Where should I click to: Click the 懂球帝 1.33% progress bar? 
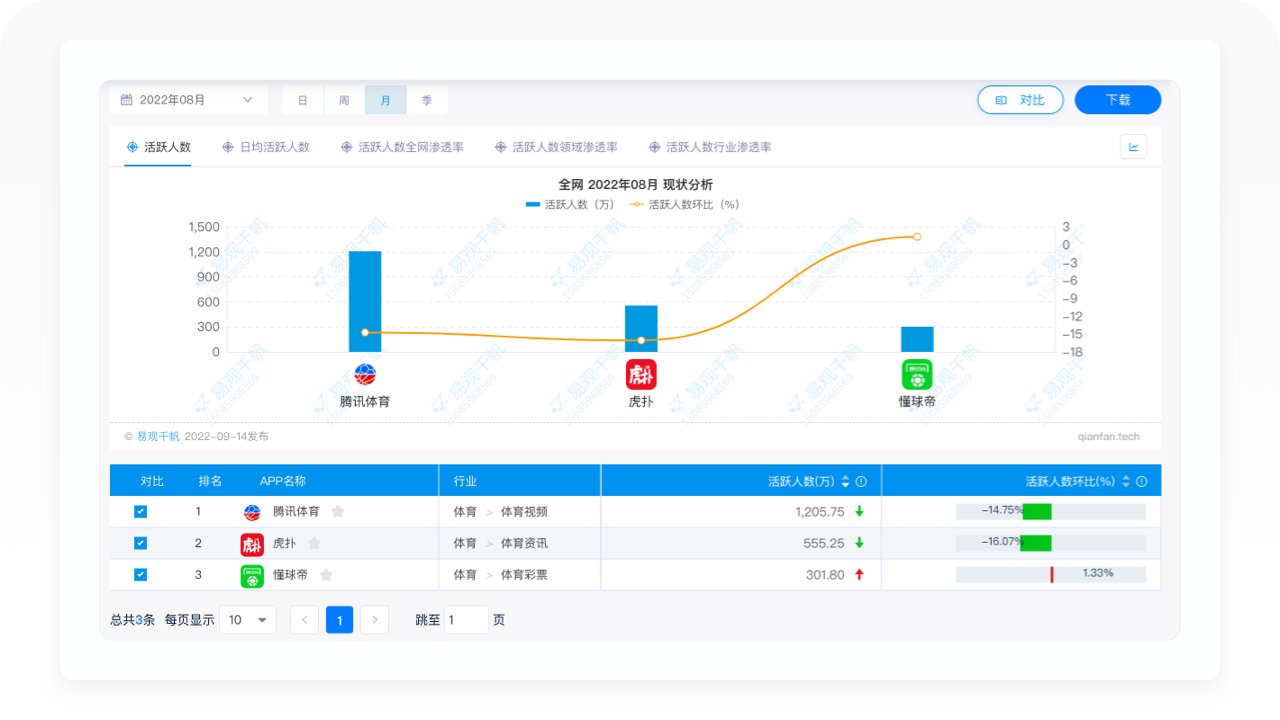(1050, 575)
